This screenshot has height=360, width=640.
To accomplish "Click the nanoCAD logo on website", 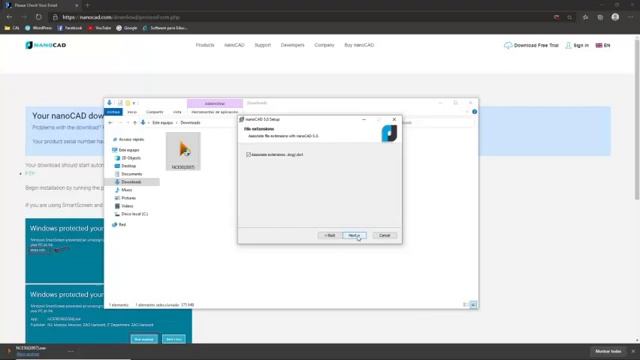I will click(46, 45).
